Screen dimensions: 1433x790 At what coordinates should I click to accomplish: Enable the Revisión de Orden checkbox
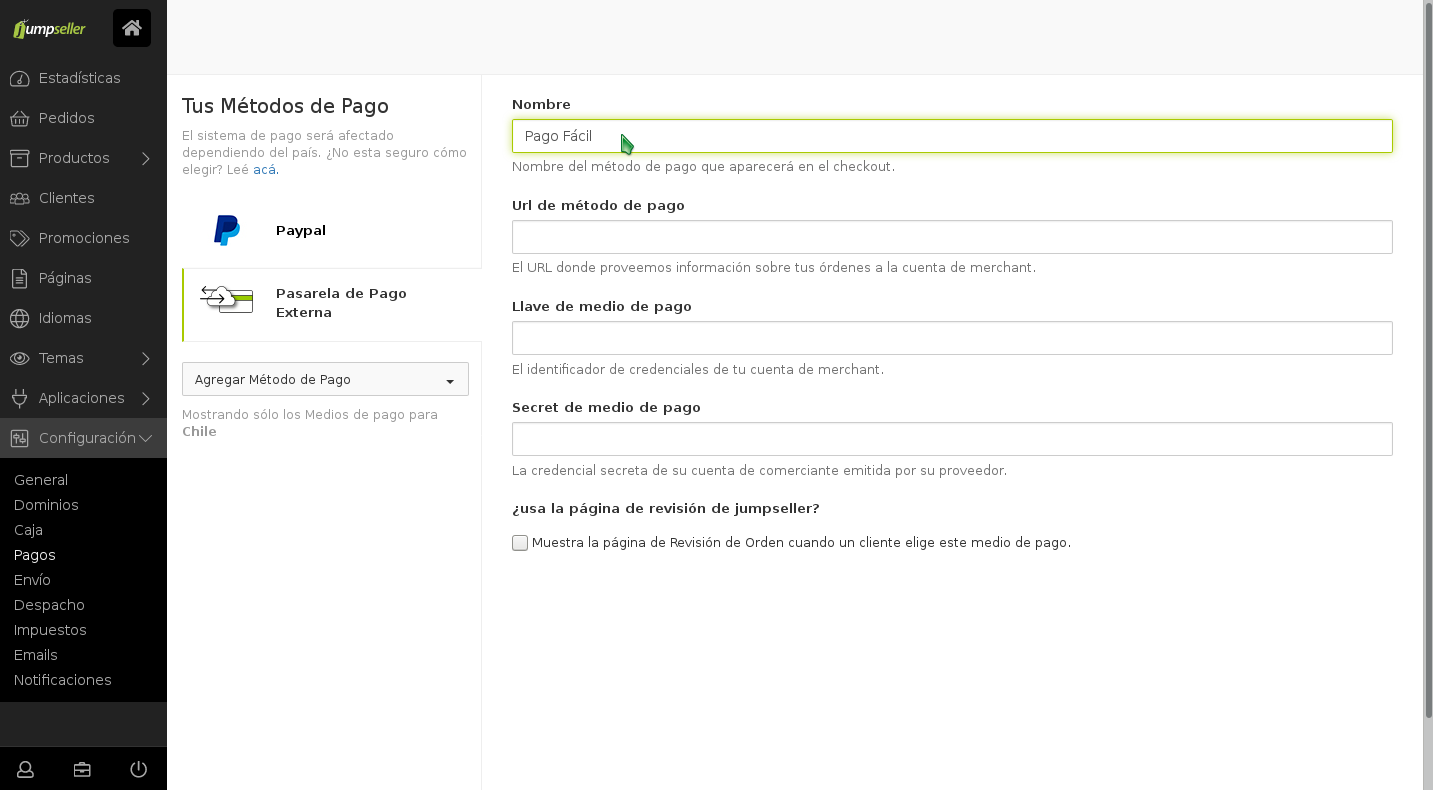(x=520, y=543)
